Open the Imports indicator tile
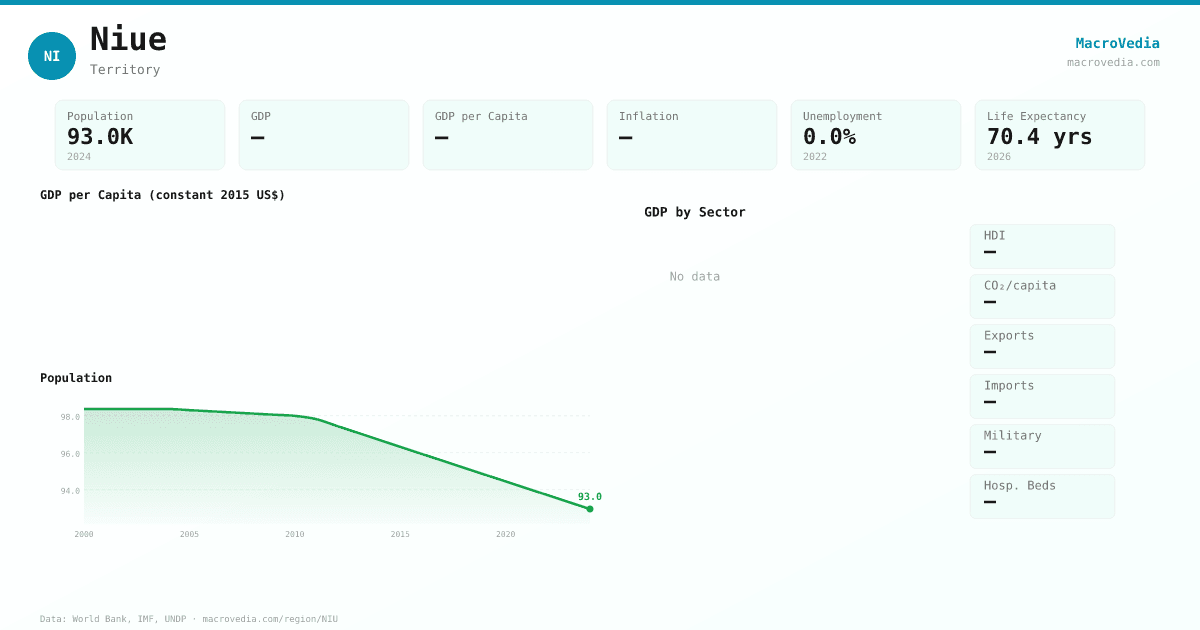This screenshot has width=1200, height=630. [x=1042, y=396]
